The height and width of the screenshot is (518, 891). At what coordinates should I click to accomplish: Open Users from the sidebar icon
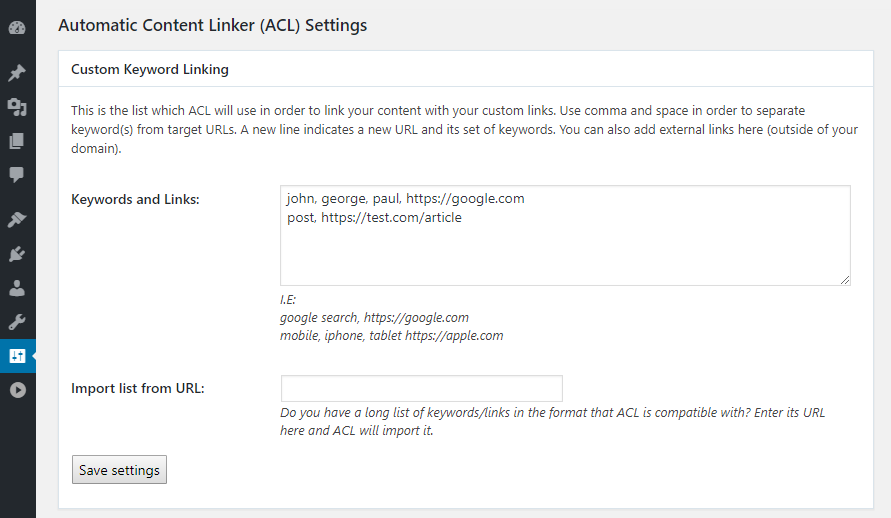17,288
